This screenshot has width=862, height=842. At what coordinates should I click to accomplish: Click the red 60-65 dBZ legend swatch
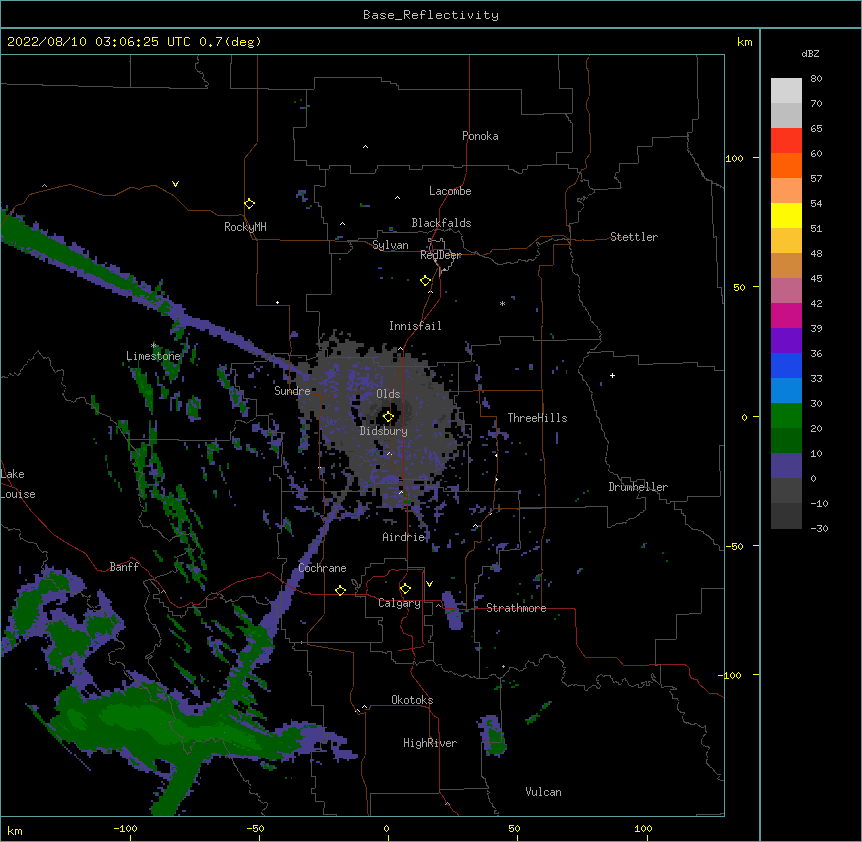coord(786,141)
